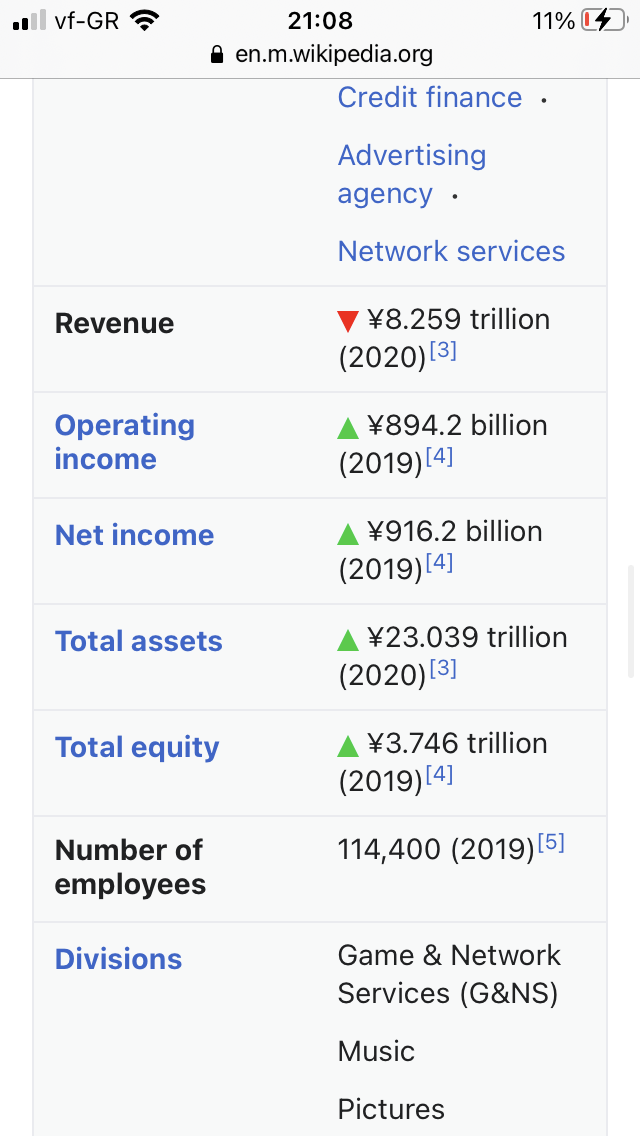Follow the Net income link
Screen dimensions: 640x1136
point(135,535)
